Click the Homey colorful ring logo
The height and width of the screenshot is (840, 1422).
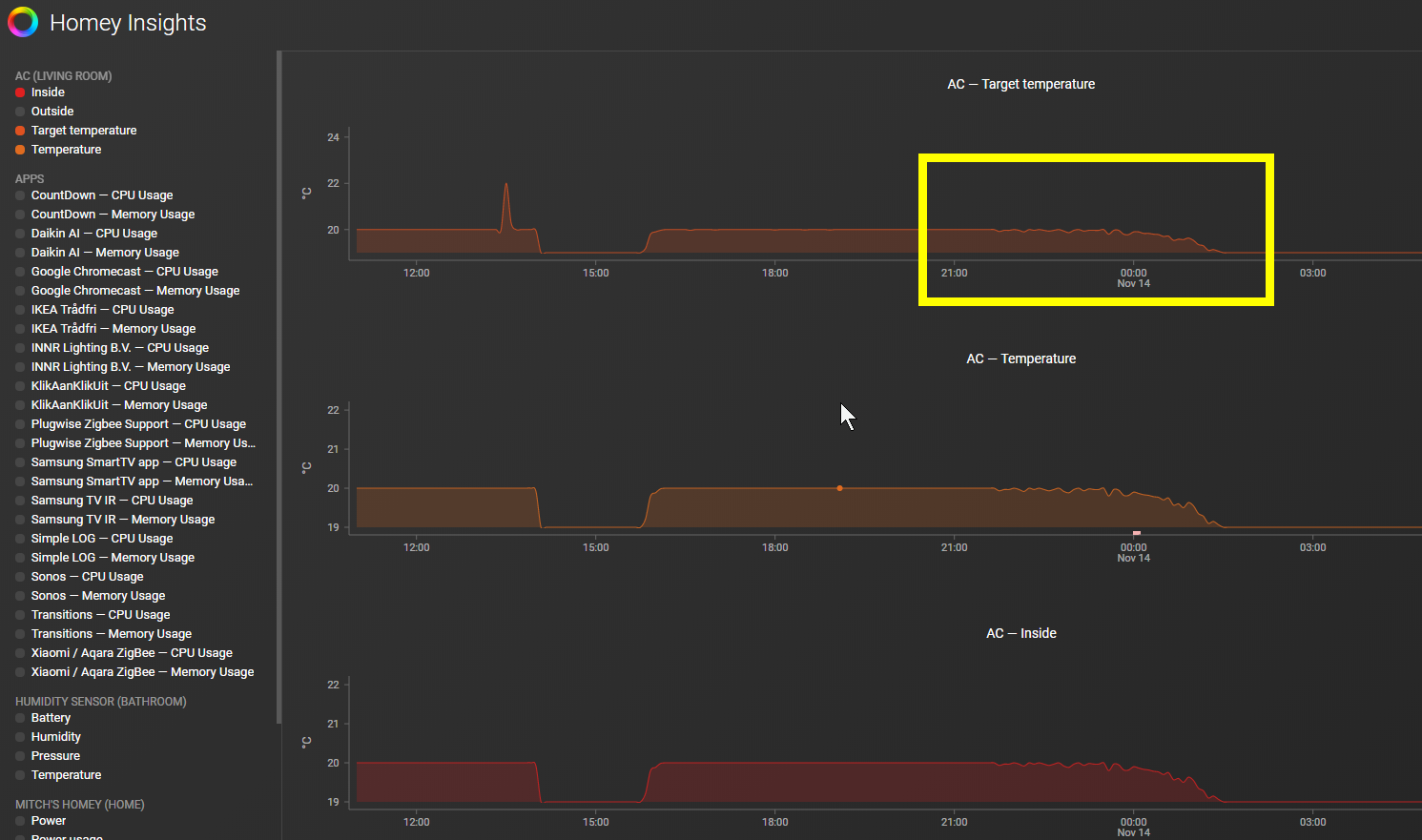pyautogui.click(x=23, y=22)
